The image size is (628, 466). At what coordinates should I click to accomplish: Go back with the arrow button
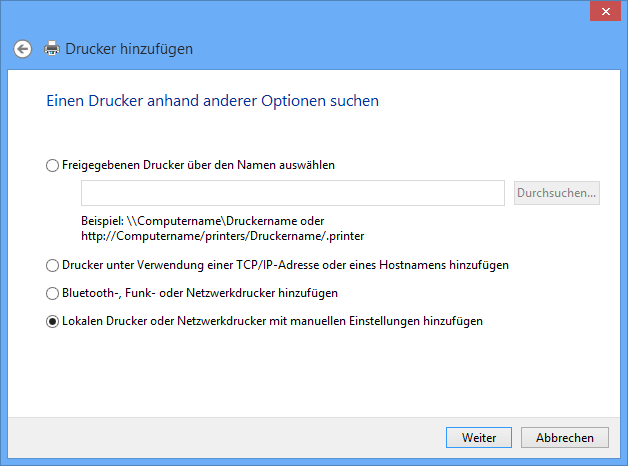click(22, 49)
